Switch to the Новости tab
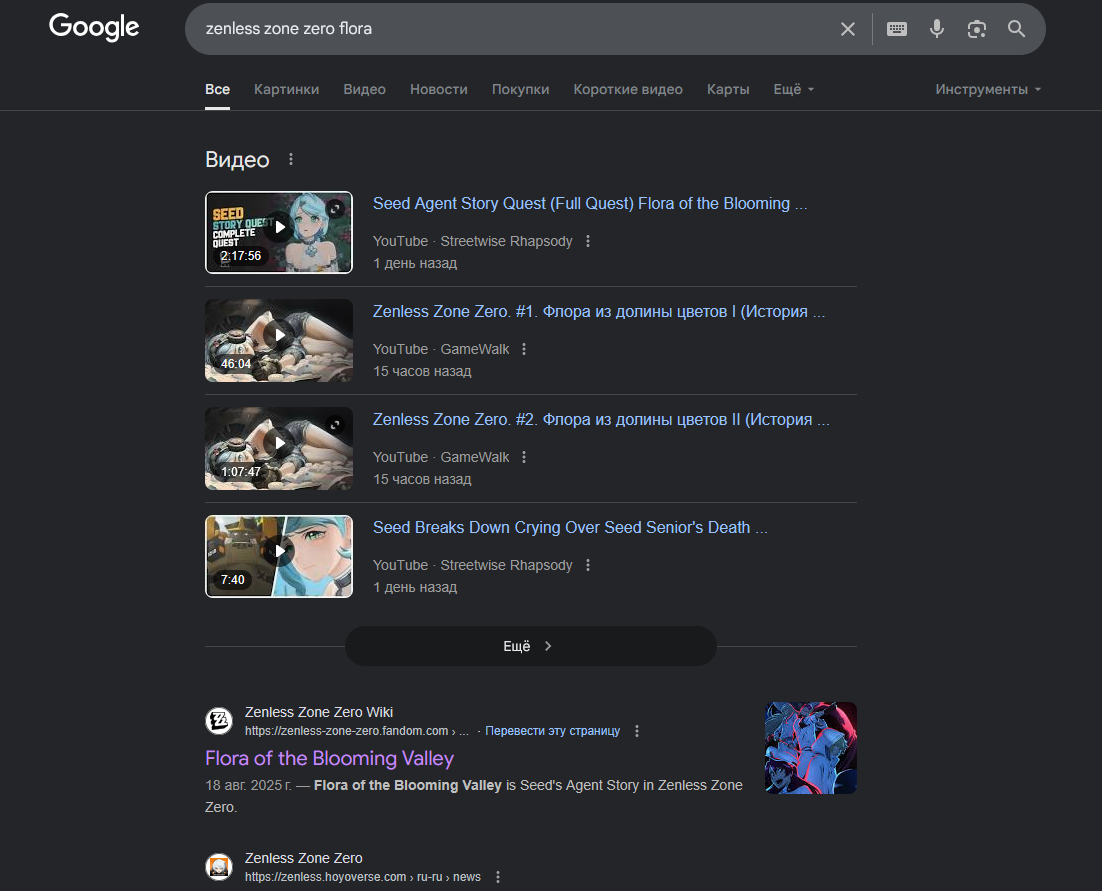Screen dimensions: 1102x891 pyautogui.click(x=439, y=89)
